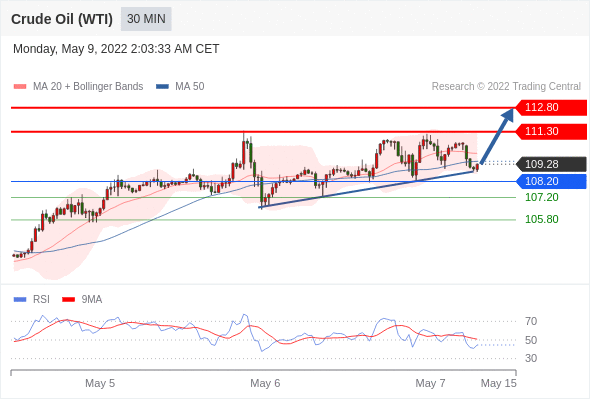This screenshot has width=590, height=400.
Task: Click the blue upward forecast arrow
Action: point(497,135)
